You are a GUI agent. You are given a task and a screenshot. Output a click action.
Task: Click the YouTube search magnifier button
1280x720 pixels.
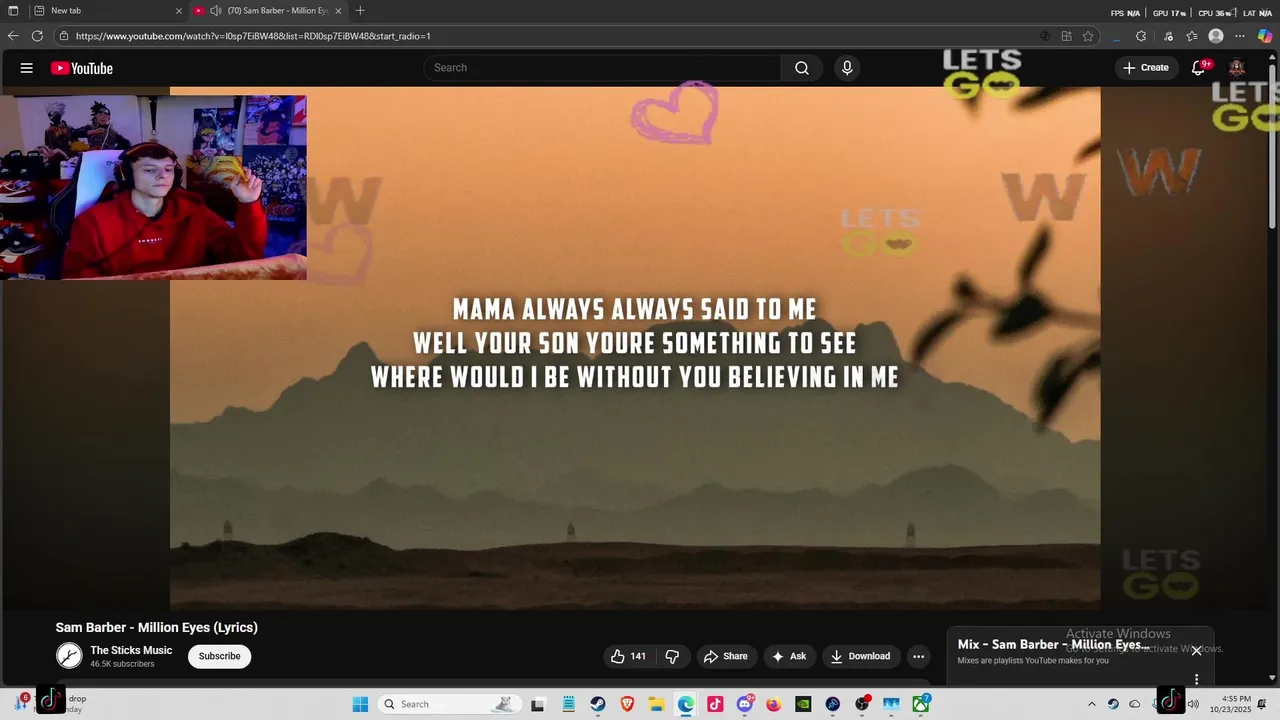point(802,68)
